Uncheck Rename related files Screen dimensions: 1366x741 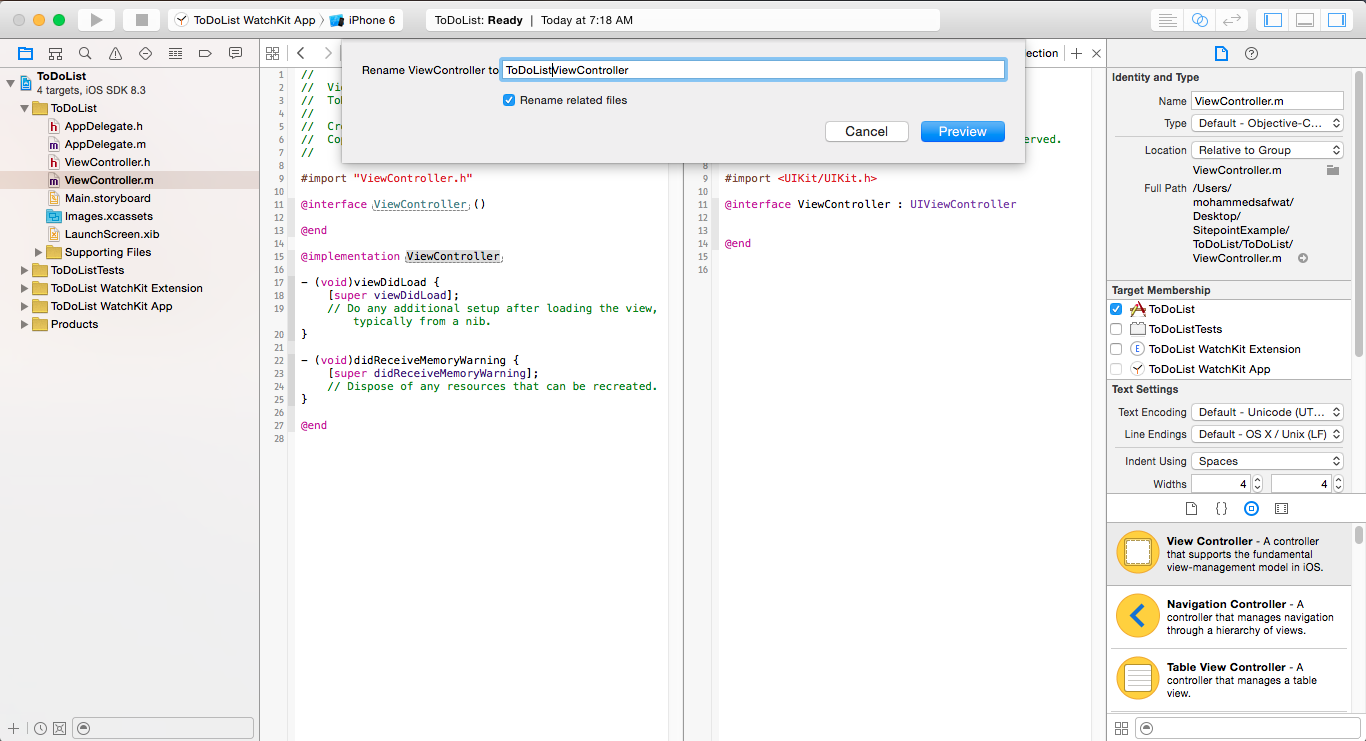[x=508, y=100]
